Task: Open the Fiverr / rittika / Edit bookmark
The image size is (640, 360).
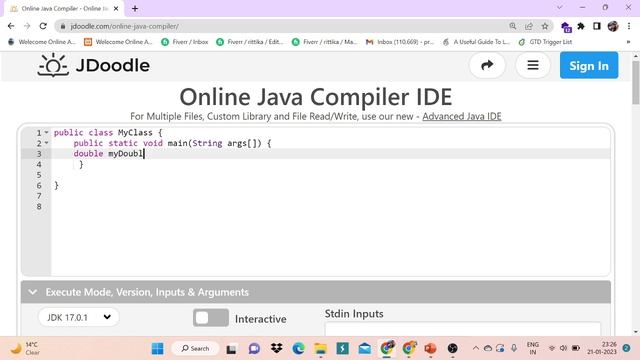Action: click(250, 42)
